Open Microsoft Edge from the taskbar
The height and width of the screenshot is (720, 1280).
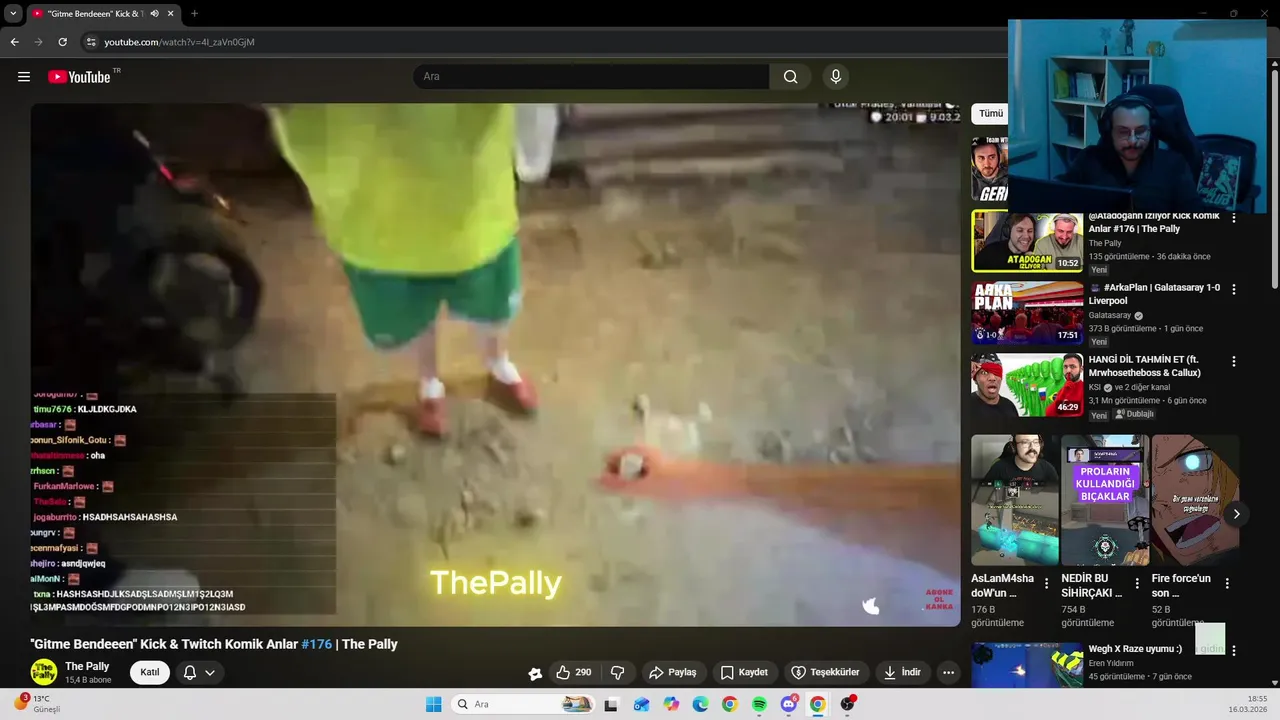point(700,704)
